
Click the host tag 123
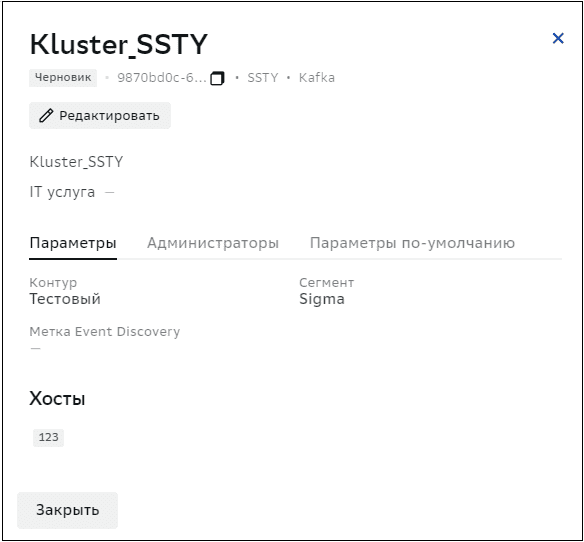tap(48, 437)
